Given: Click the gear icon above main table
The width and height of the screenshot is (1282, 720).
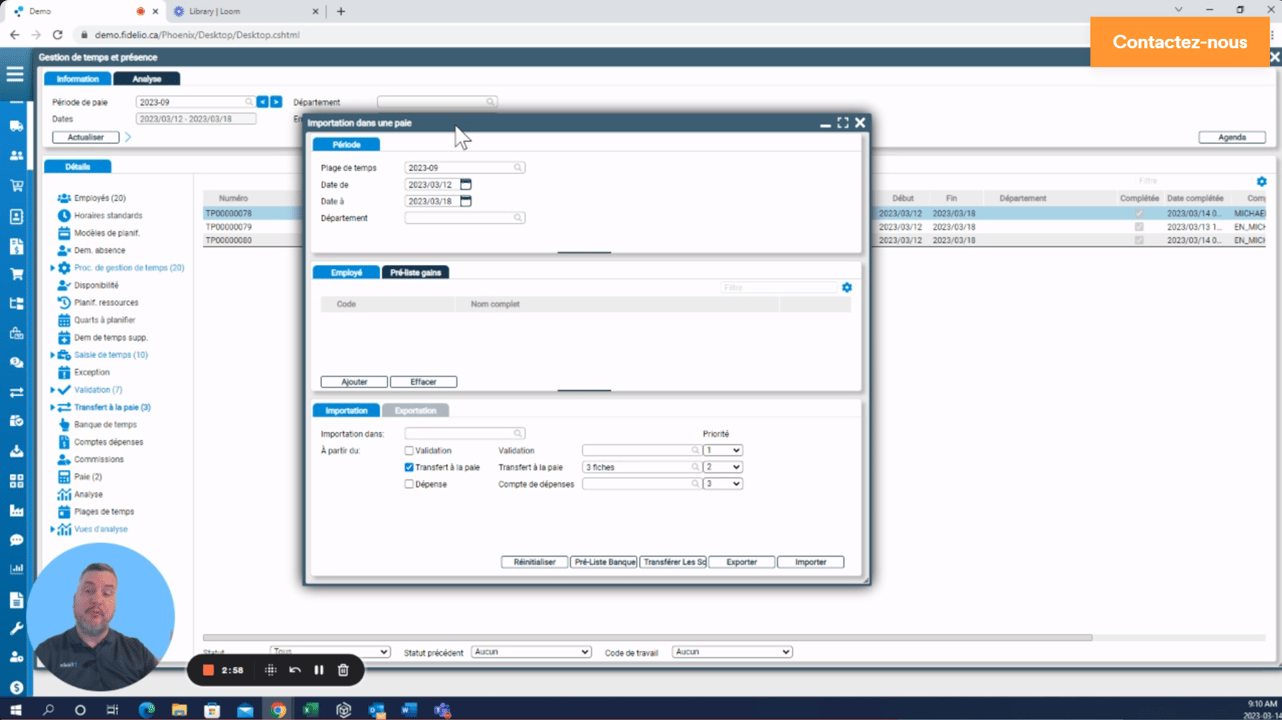Looking at the screenshot, I should [x=1261, y=182].
